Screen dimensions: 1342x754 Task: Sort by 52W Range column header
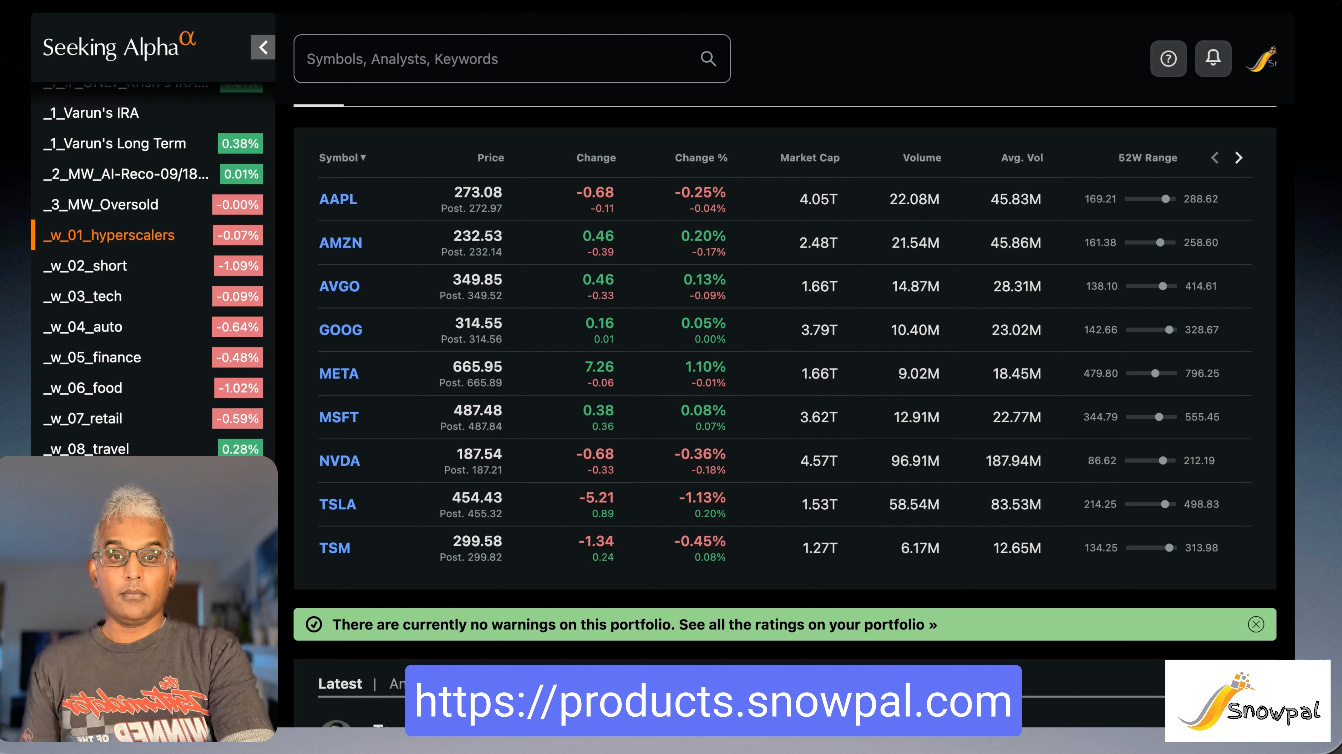click(x=1148, y=158)
